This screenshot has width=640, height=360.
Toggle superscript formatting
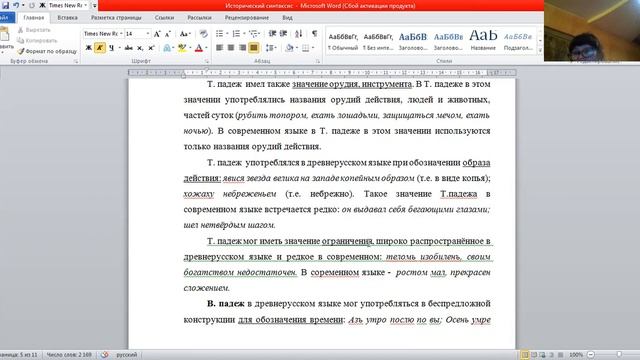[151, 48]
